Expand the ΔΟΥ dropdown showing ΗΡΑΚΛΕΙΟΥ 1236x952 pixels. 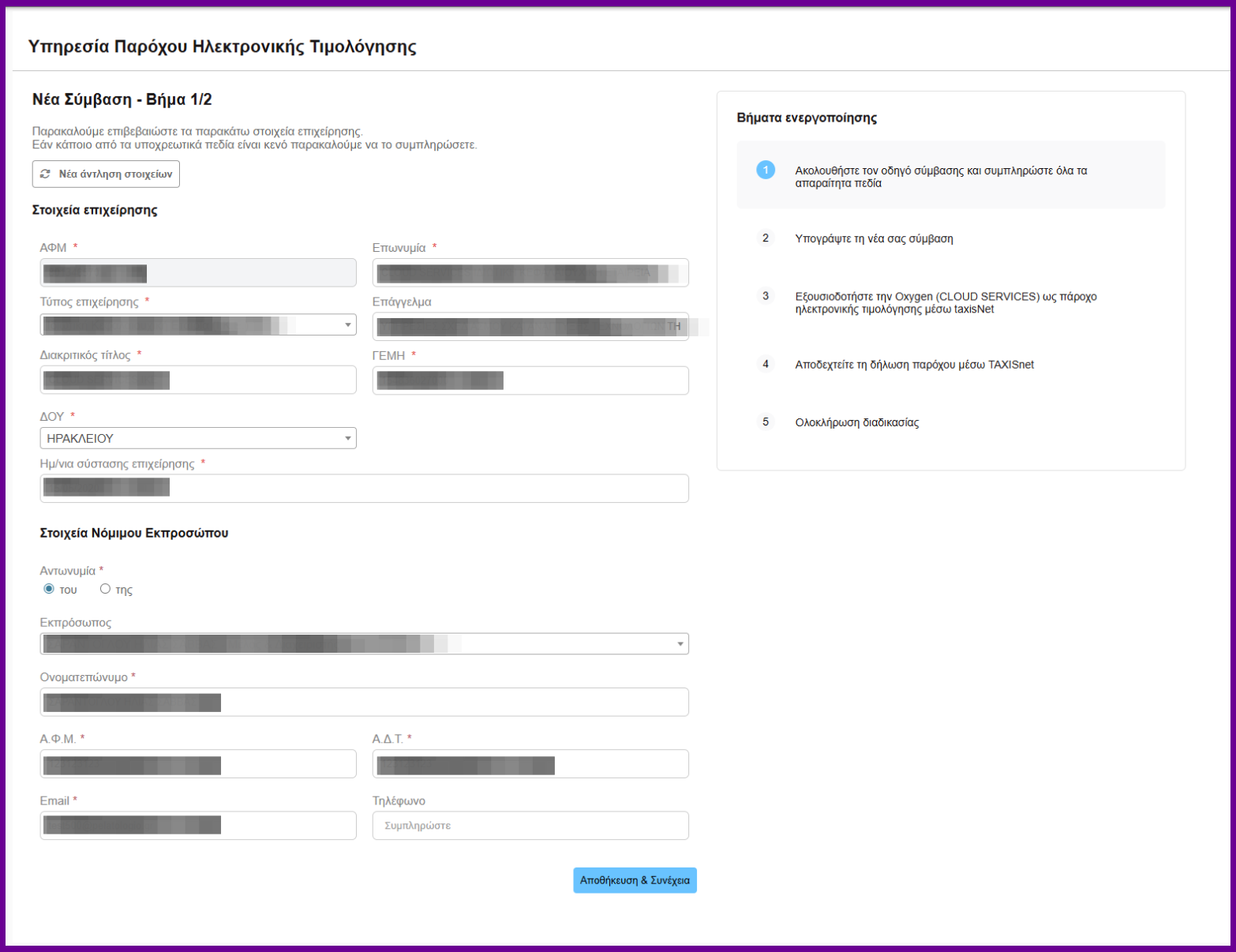[197, 438]
